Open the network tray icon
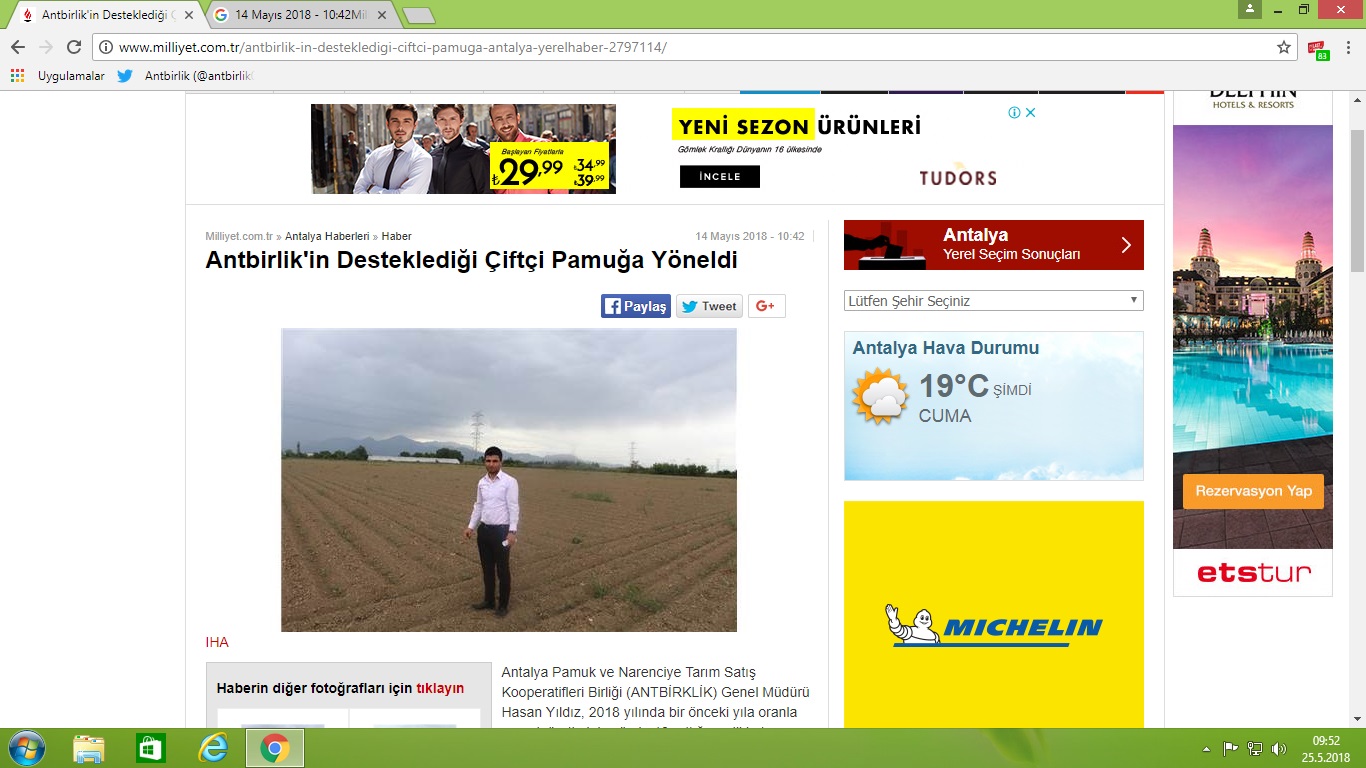The width and height of the screenshot is (1366, 768). click(1254, 748)
